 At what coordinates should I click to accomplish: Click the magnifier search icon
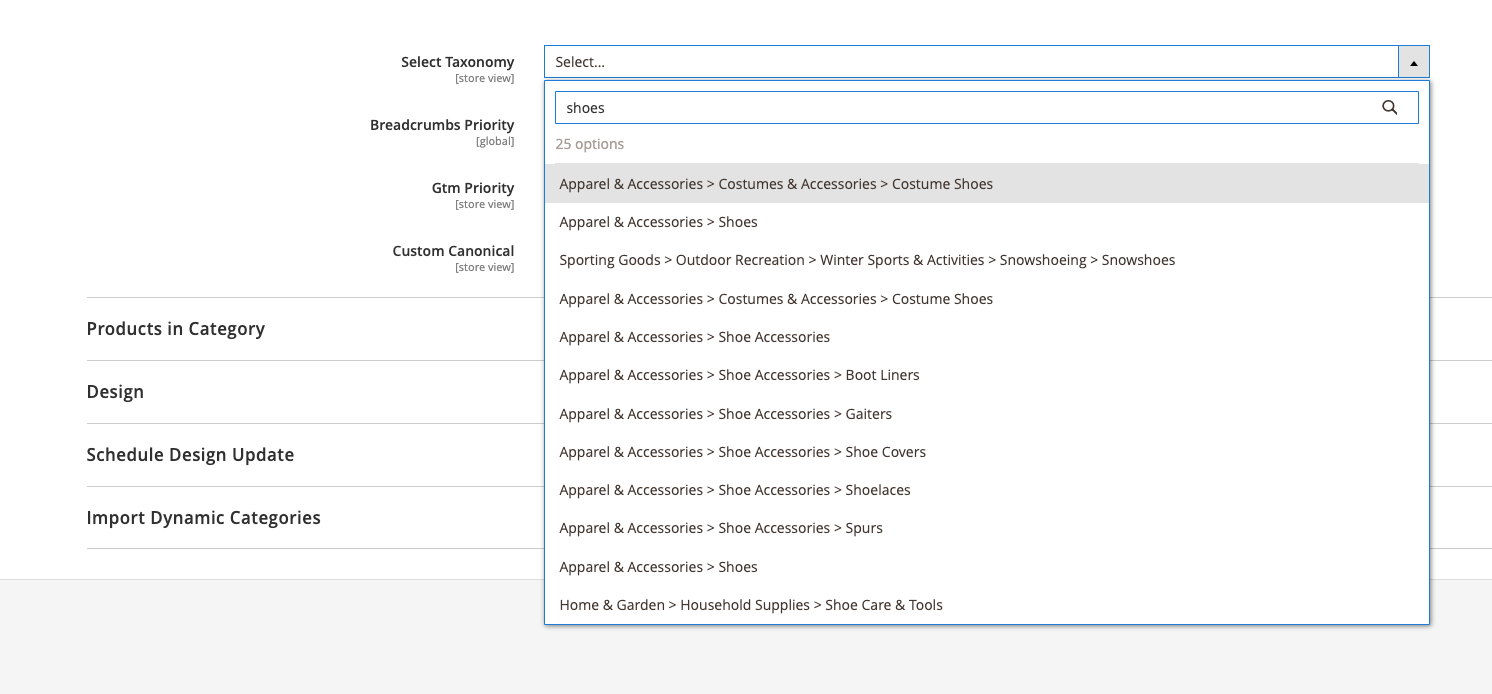click(x=1389, y=108)
